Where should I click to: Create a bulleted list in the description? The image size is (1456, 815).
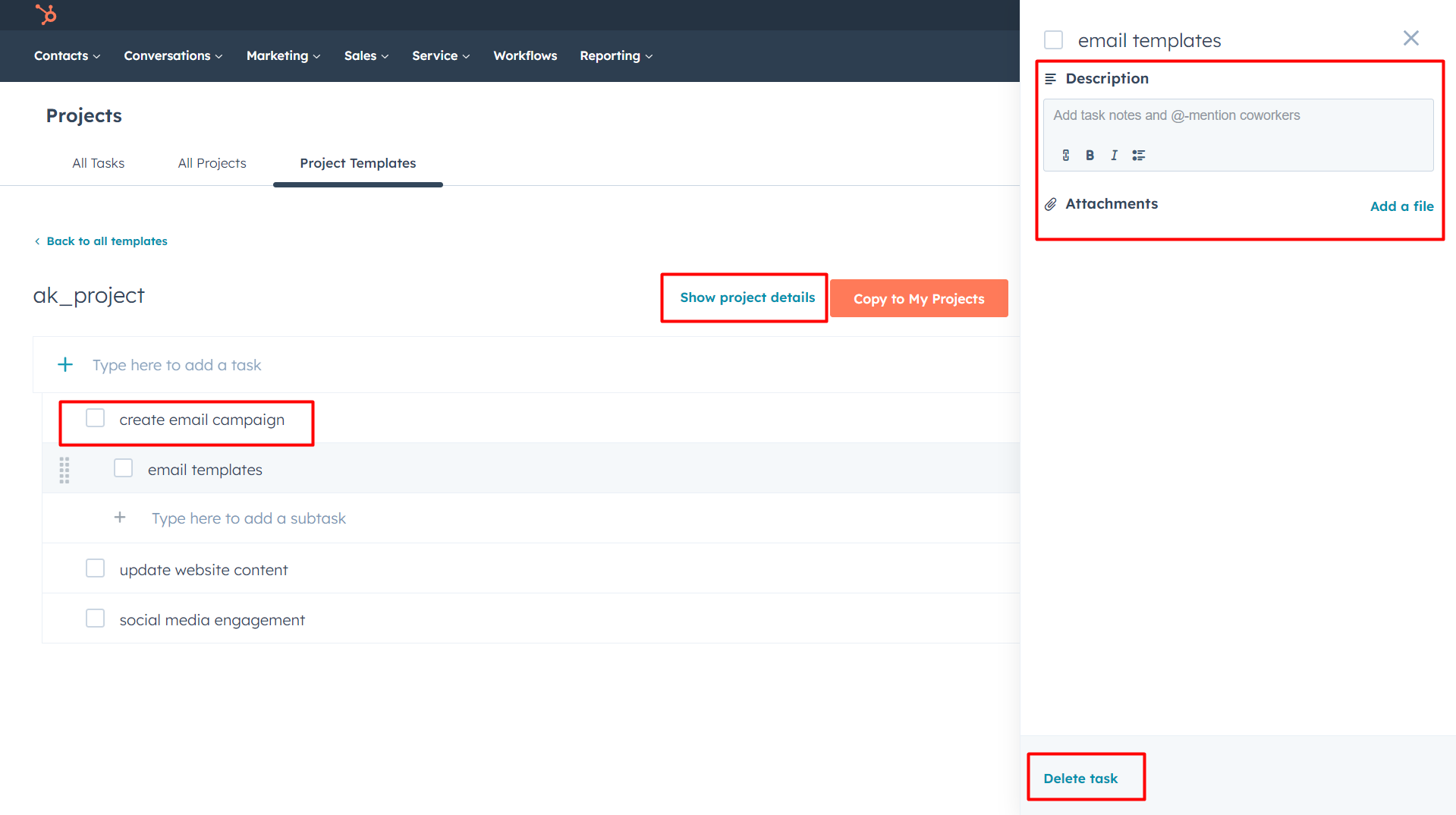point(1138,155)
